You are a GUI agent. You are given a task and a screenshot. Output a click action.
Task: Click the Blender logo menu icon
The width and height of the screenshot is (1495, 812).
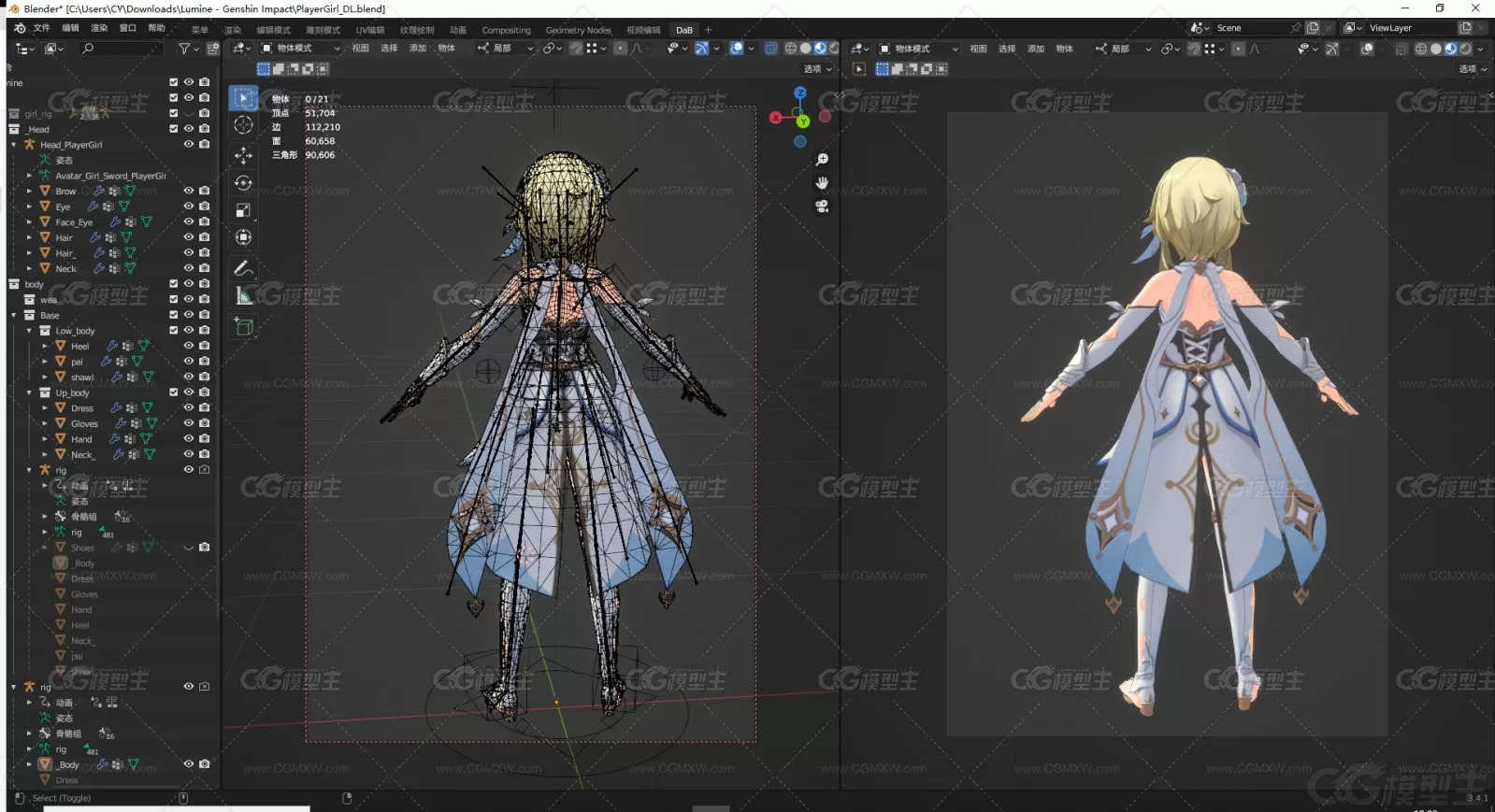tap(19, 28)
